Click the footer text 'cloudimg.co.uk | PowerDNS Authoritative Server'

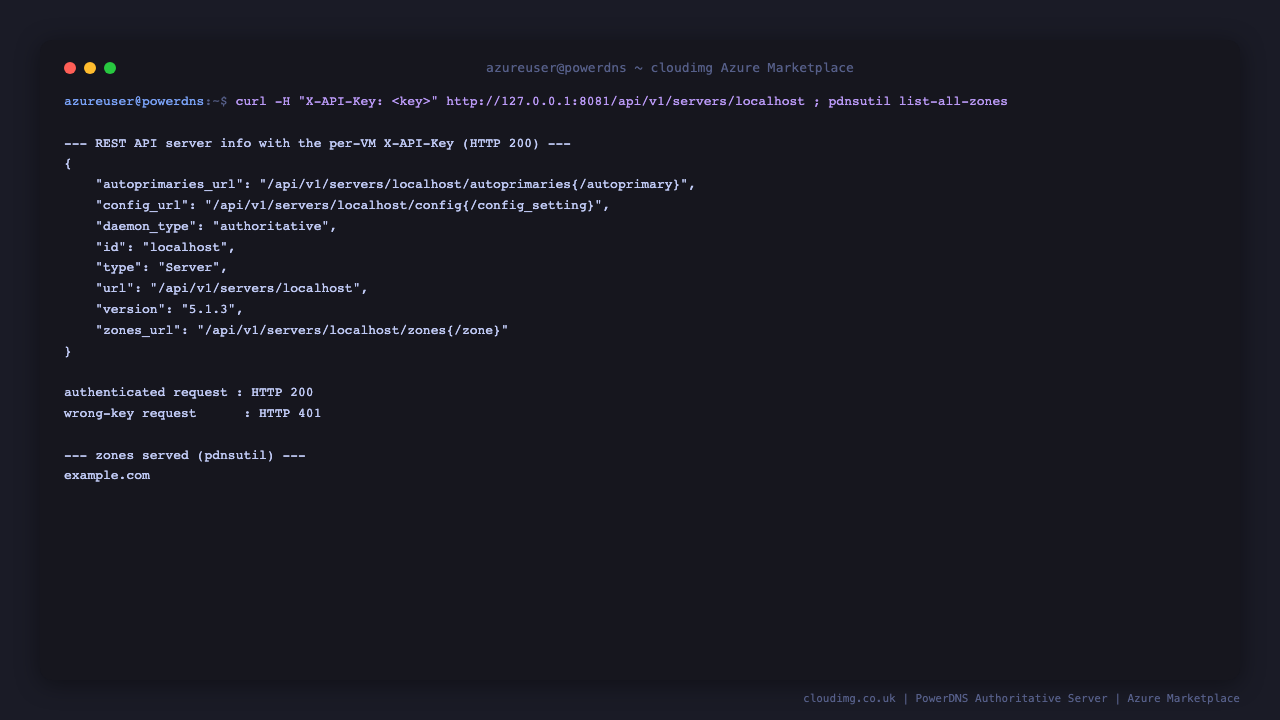tap(955, 698)
